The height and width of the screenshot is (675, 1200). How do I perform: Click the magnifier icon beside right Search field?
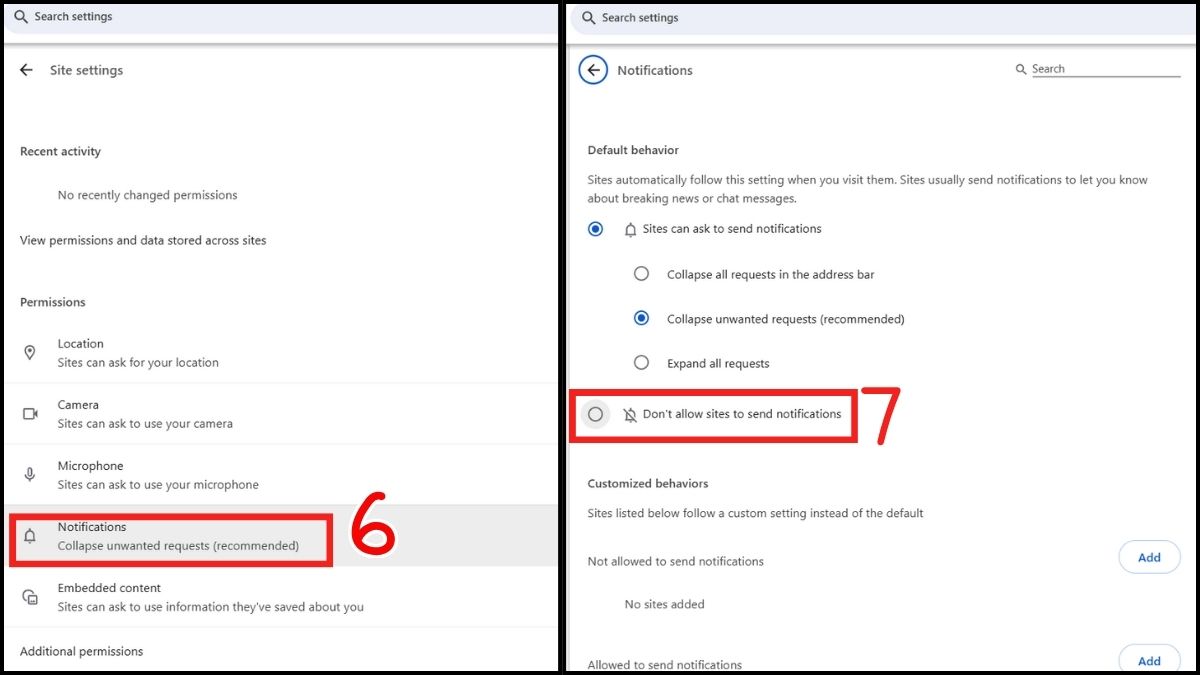click(x=1021, y=68)
